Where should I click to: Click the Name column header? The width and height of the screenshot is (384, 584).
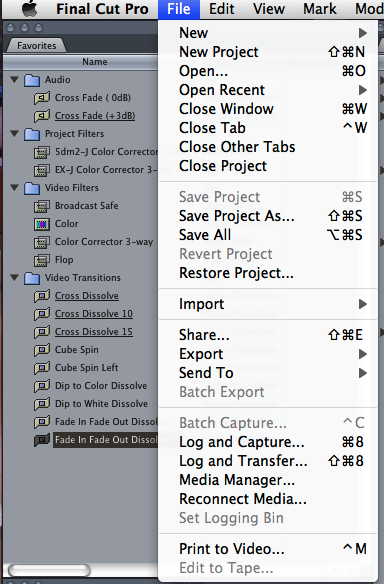click(x=95, y=62)
